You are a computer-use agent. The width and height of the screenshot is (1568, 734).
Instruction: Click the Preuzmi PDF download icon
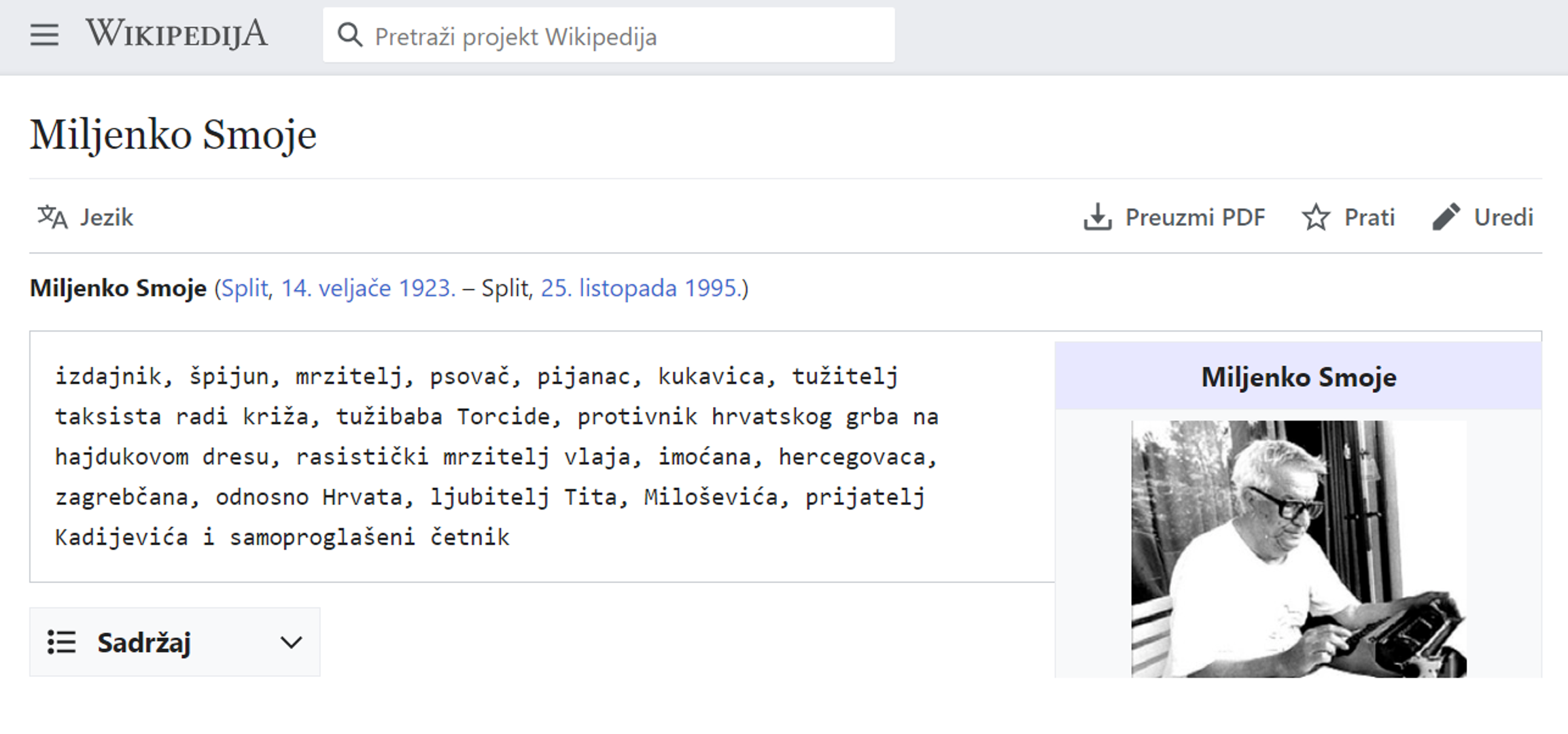coord(1097,217)
